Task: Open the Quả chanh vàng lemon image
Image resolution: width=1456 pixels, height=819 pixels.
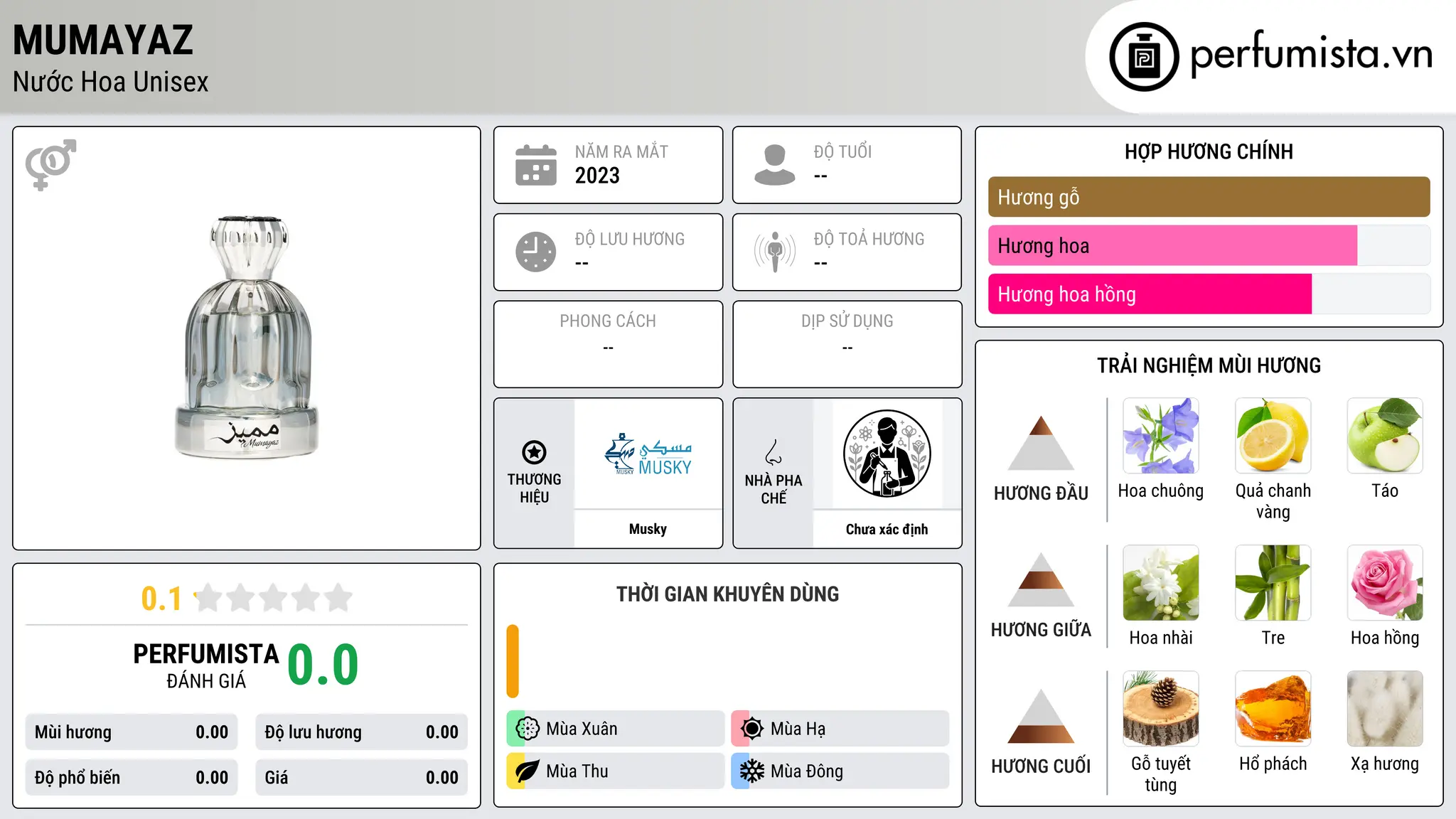Action: 1273,436
